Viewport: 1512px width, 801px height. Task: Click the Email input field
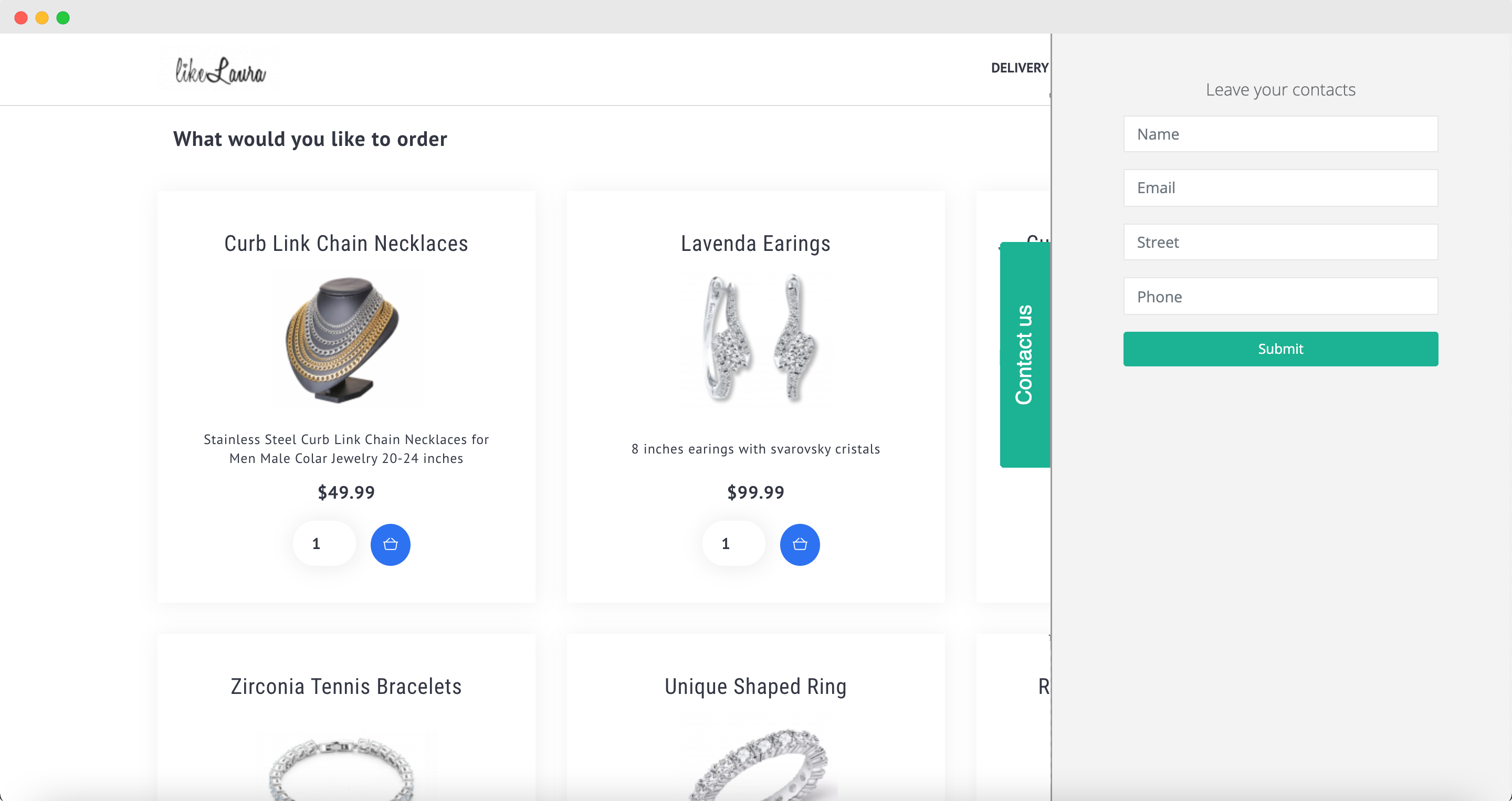pos(1281,187)
